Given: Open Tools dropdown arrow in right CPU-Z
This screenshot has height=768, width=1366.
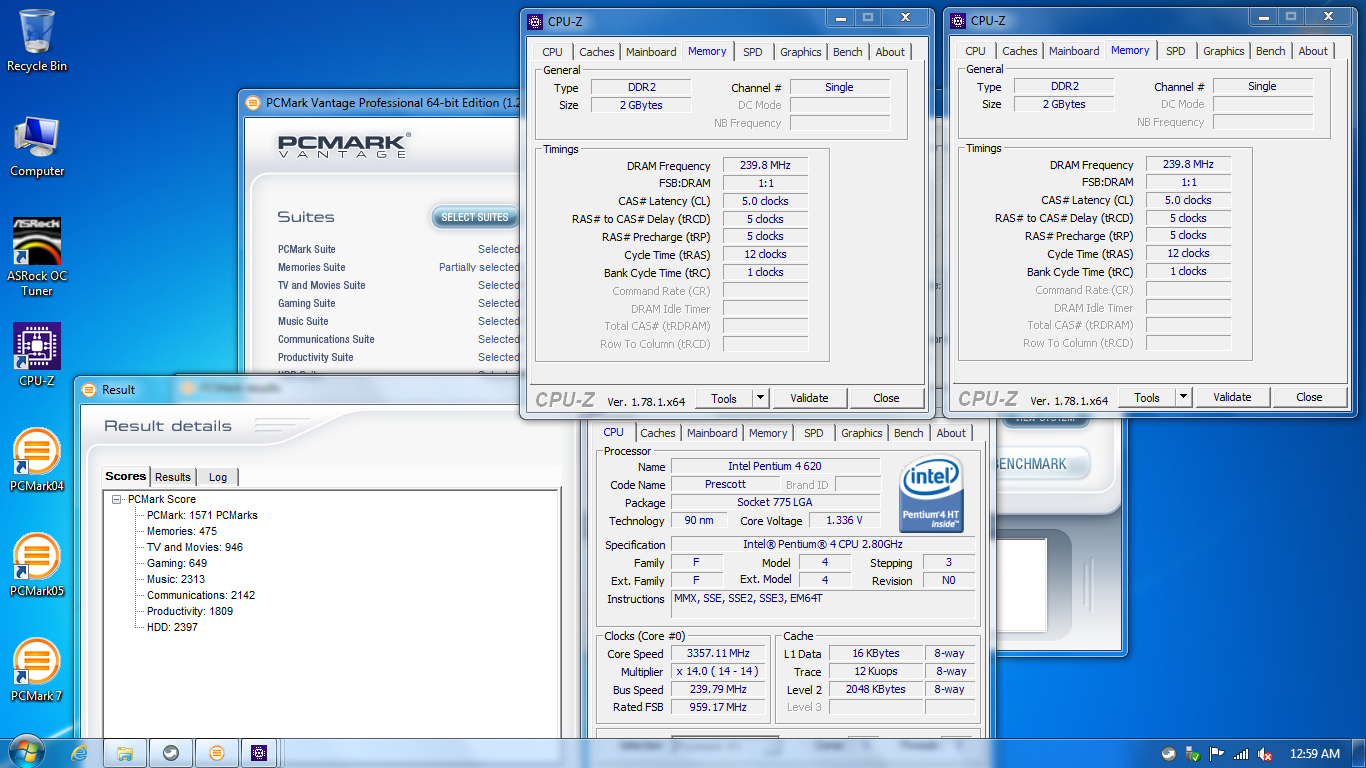Looking at the screenshot, I should coord(1183,397).
